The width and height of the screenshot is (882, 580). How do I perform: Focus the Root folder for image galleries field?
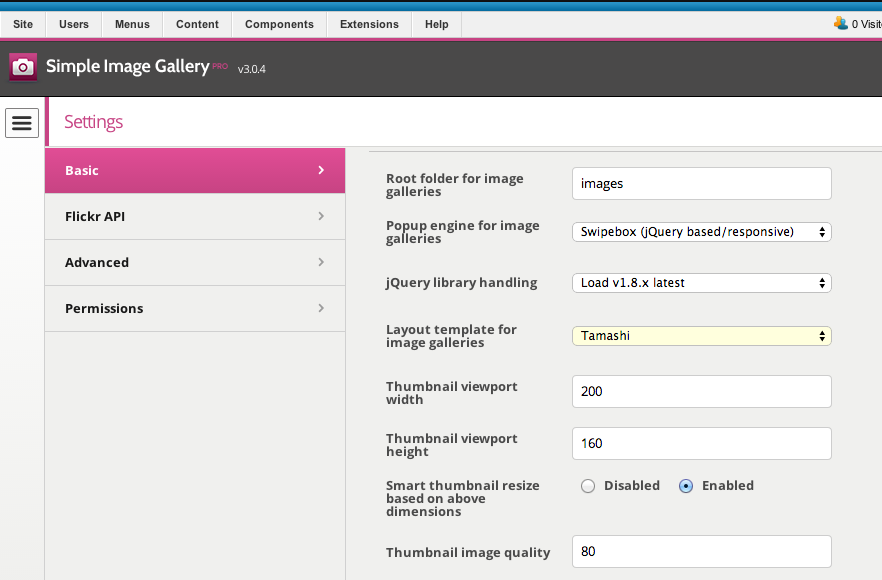tap(701, 183)
